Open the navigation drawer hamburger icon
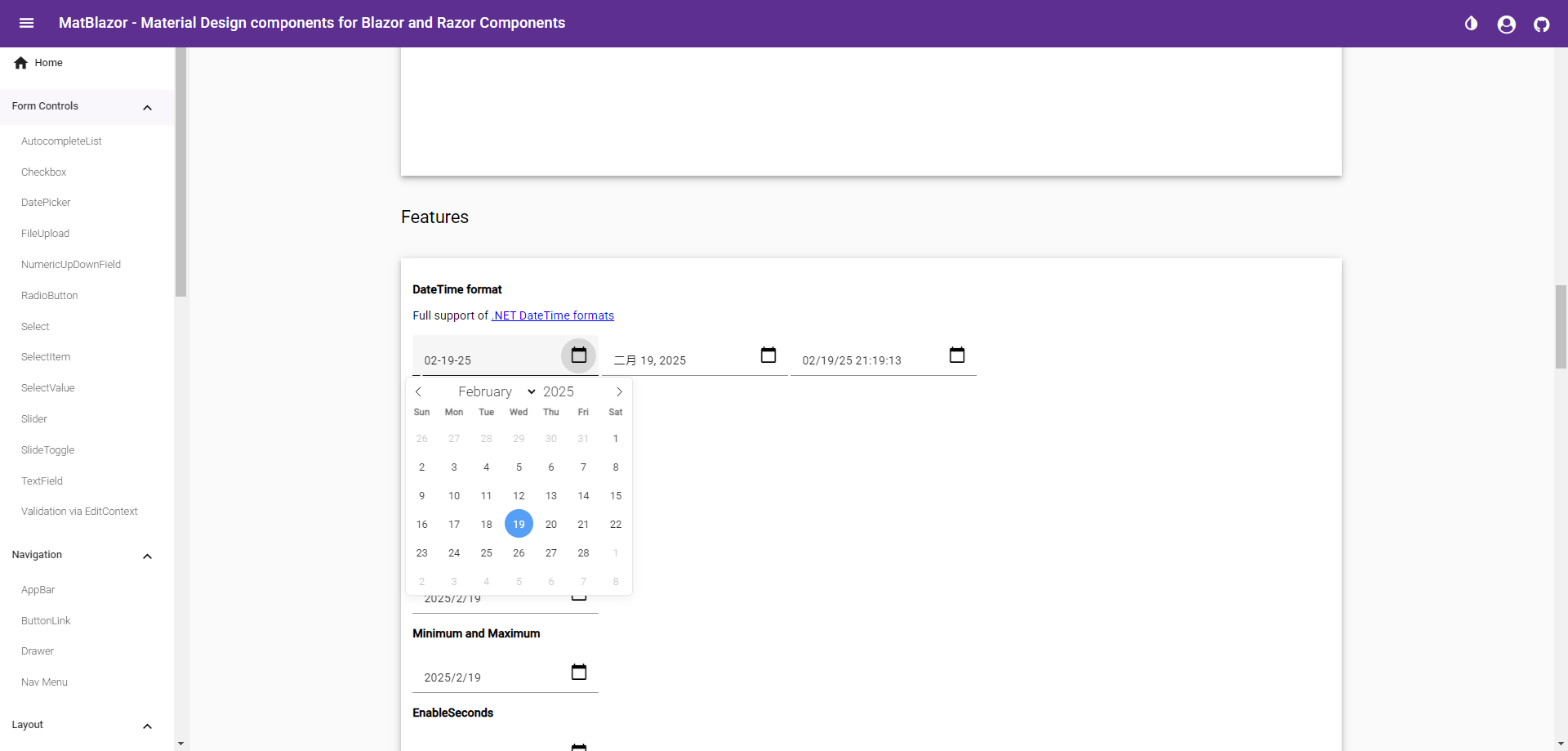Viewport: 1568px width, 751px height. coord(27,23)
